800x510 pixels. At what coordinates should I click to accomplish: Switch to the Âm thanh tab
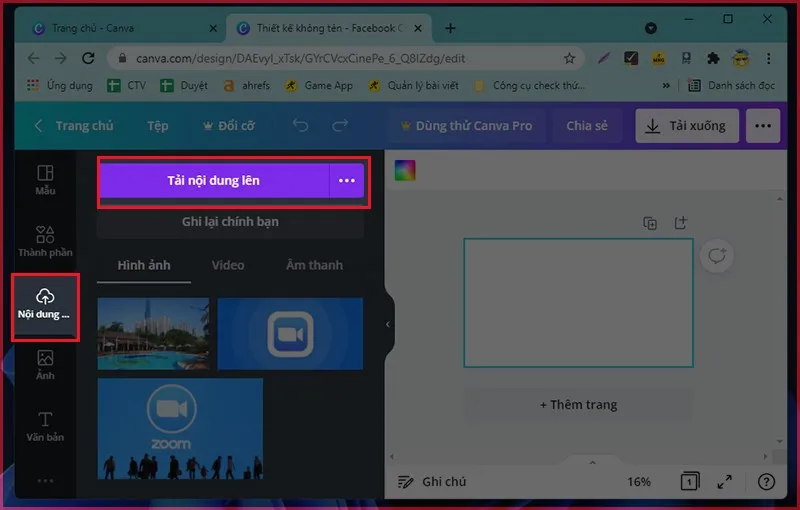point(314,265)
